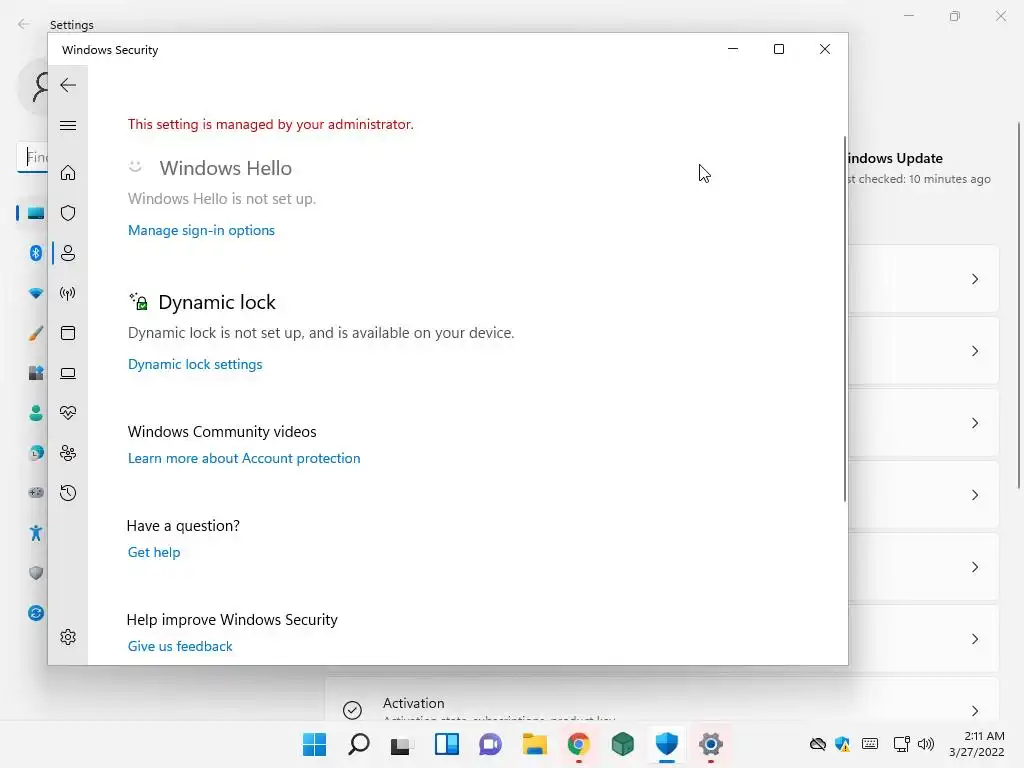
Task: Open the clock and date in taskbar
Action: click(977, 744)
